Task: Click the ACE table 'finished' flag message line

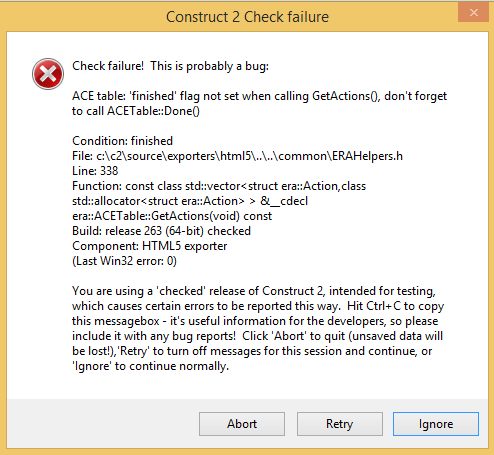Action: click(x=259, y=96)
